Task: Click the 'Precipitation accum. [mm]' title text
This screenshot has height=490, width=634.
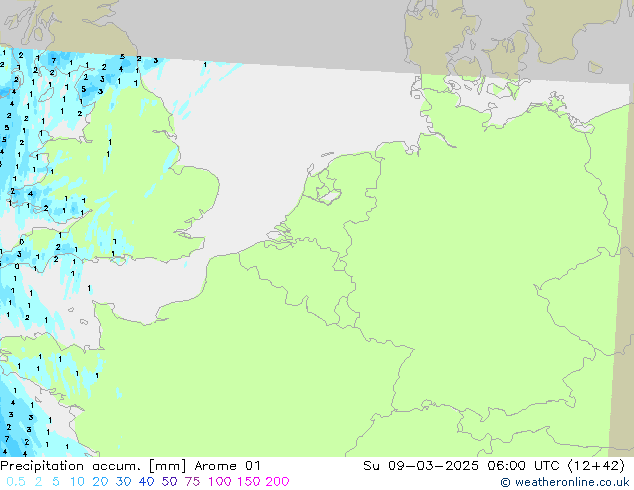Action: 93,466
